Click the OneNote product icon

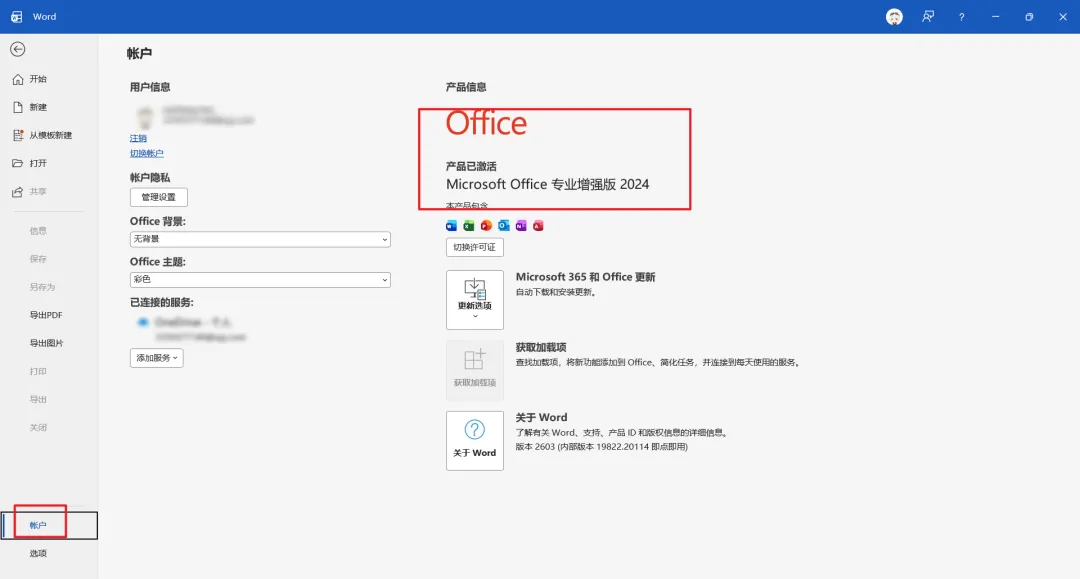pos(521,226)
